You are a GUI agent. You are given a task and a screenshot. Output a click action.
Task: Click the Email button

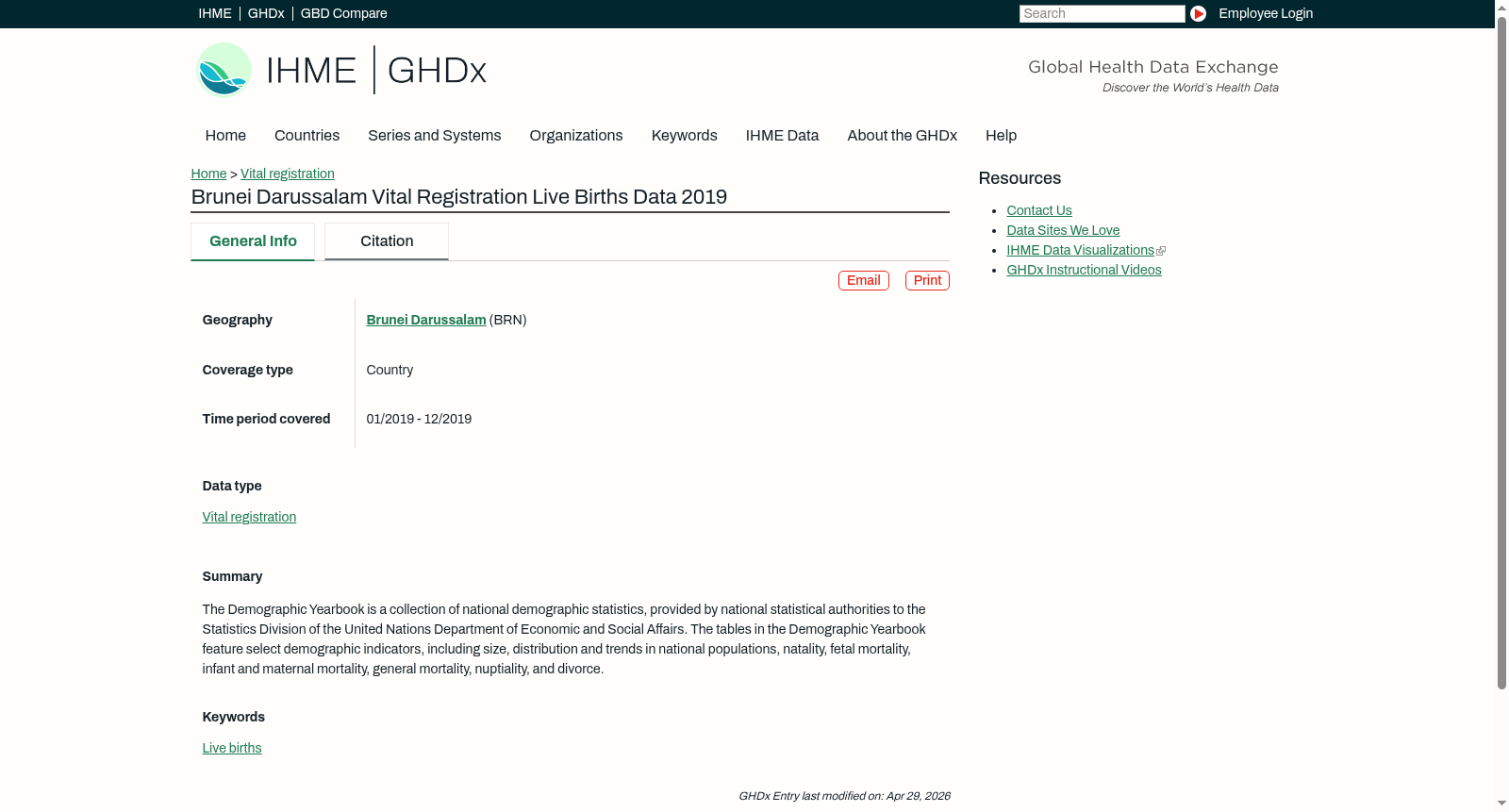click(x=864, y=280)
